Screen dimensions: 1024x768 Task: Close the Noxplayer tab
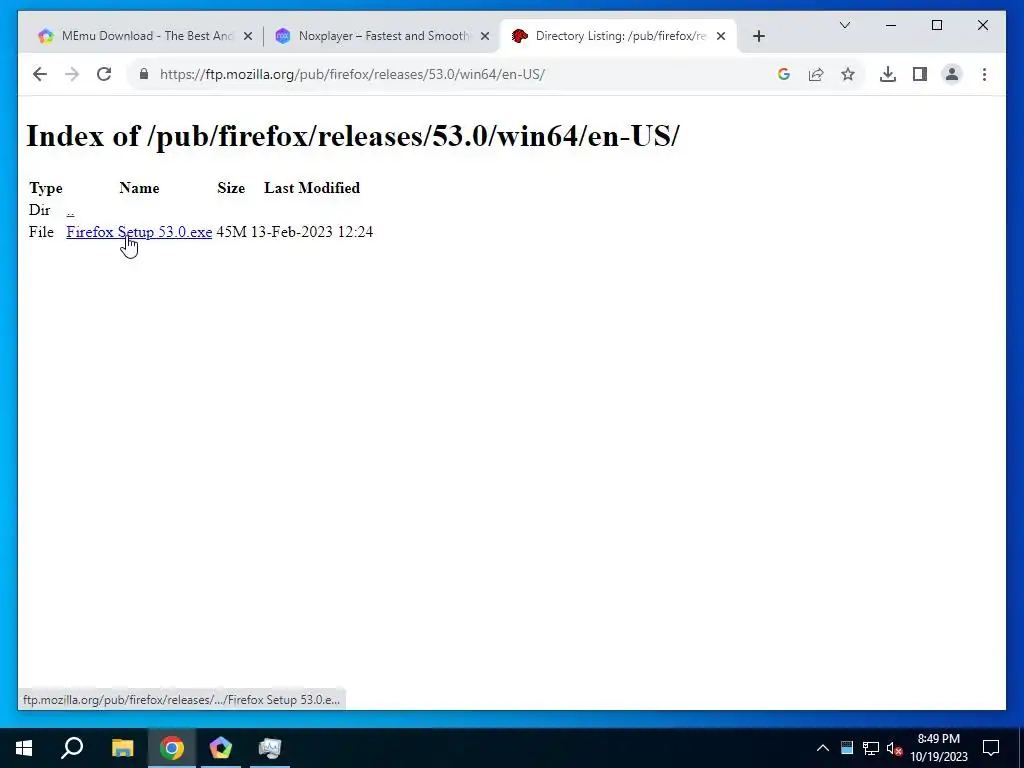(485, 37)
